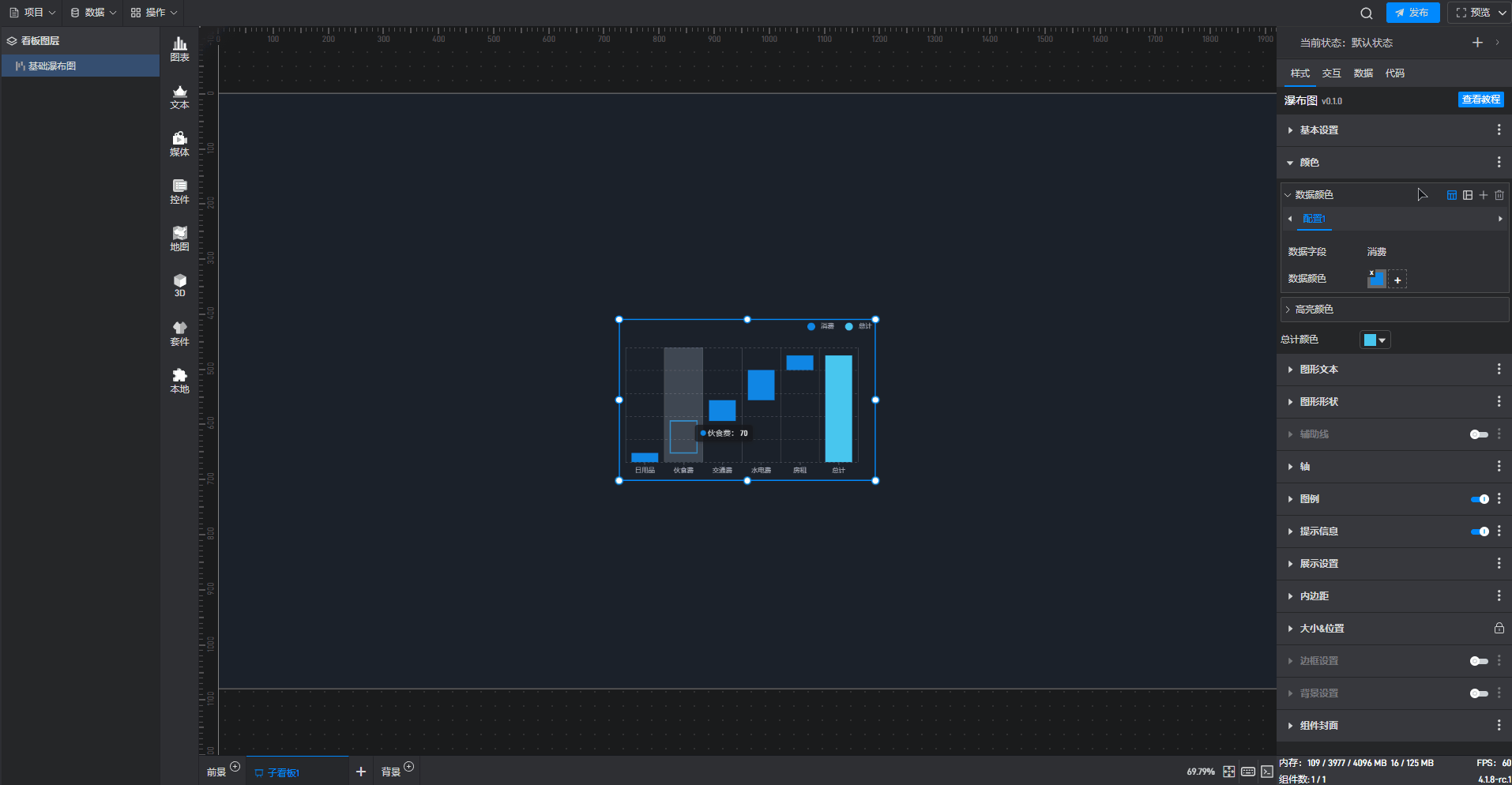Click the fit-to-screen icon next to zoom percentage
This screenshot has width=1512, height=785.
1229,772
